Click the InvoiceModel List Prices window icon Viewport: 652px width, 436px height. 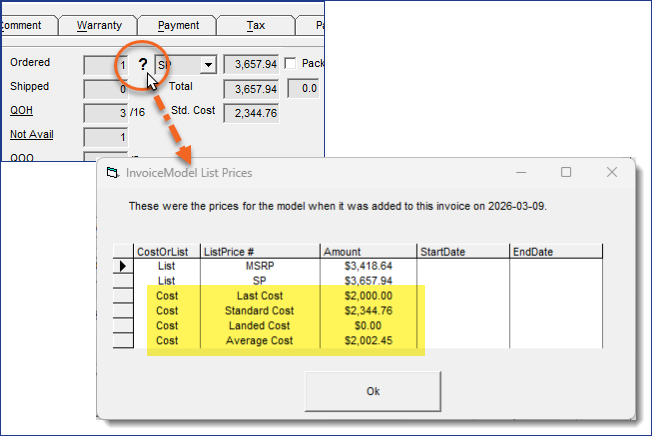[113, 173]
